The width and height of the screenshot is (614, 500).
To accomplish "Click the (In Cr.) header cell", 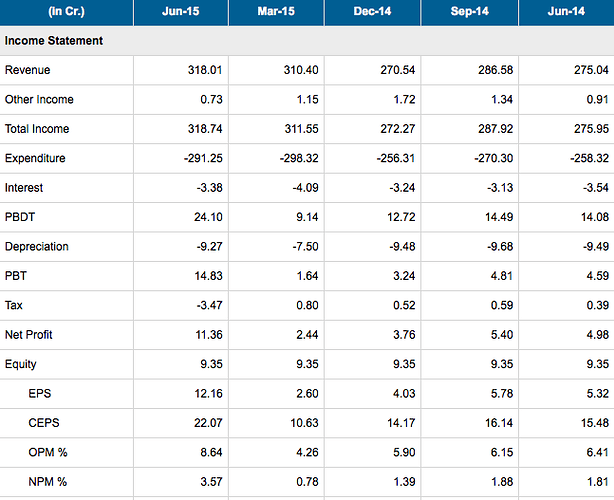I will 66,11.
